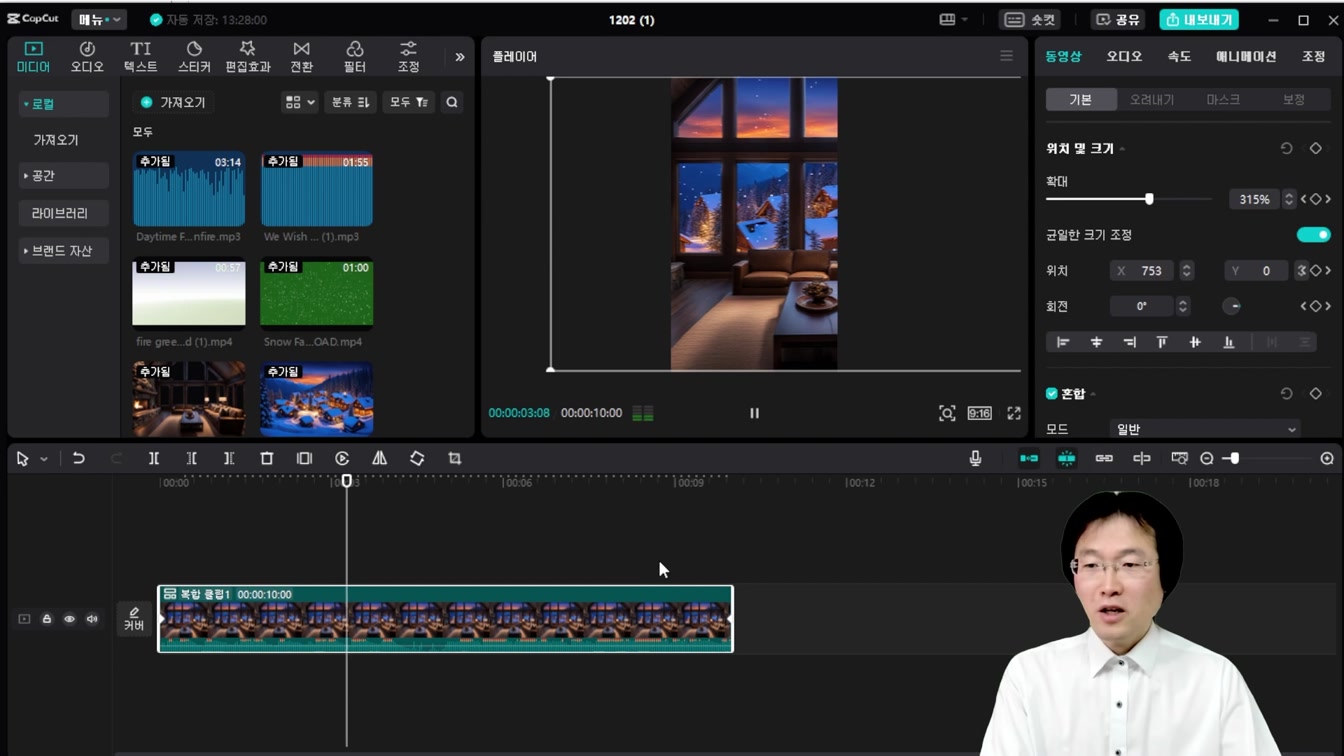Open the player hamburger menu

(1006, 56)
